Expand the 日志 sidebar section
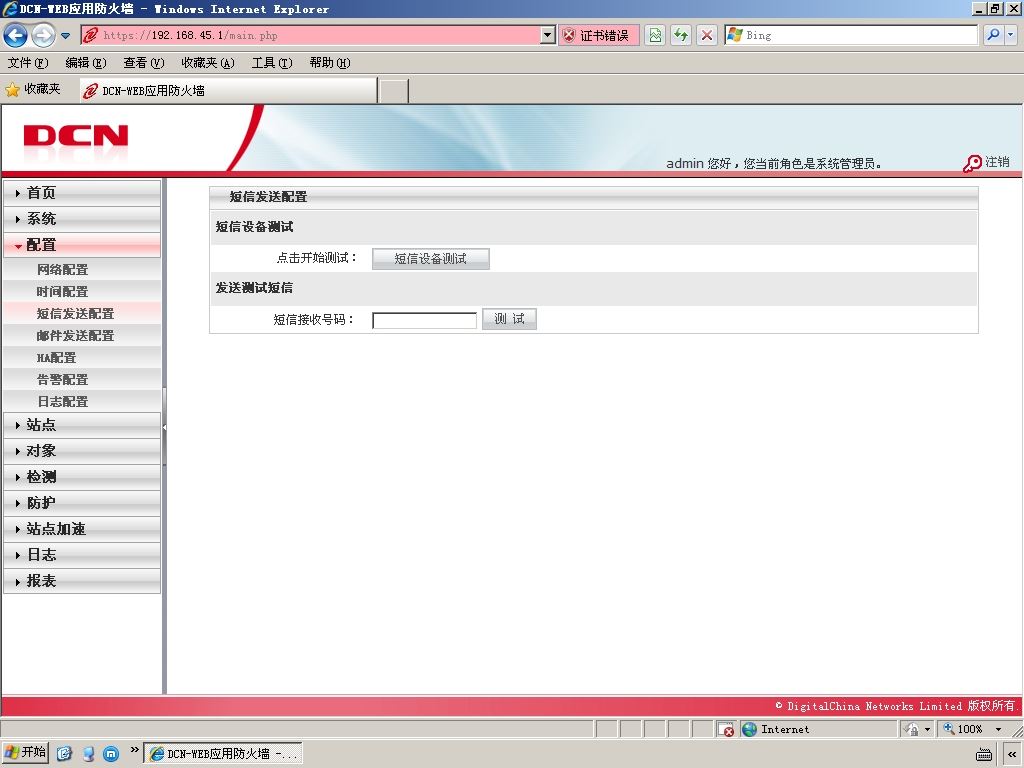 click(82, 555)
